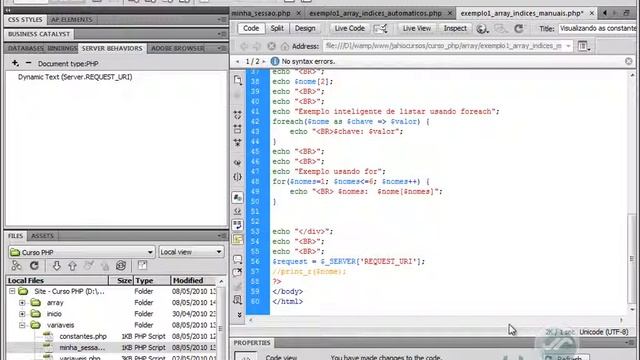Screen dimensions: 640x360
Task: Preview in browser globe icon
Action: (x=482, y=29)
